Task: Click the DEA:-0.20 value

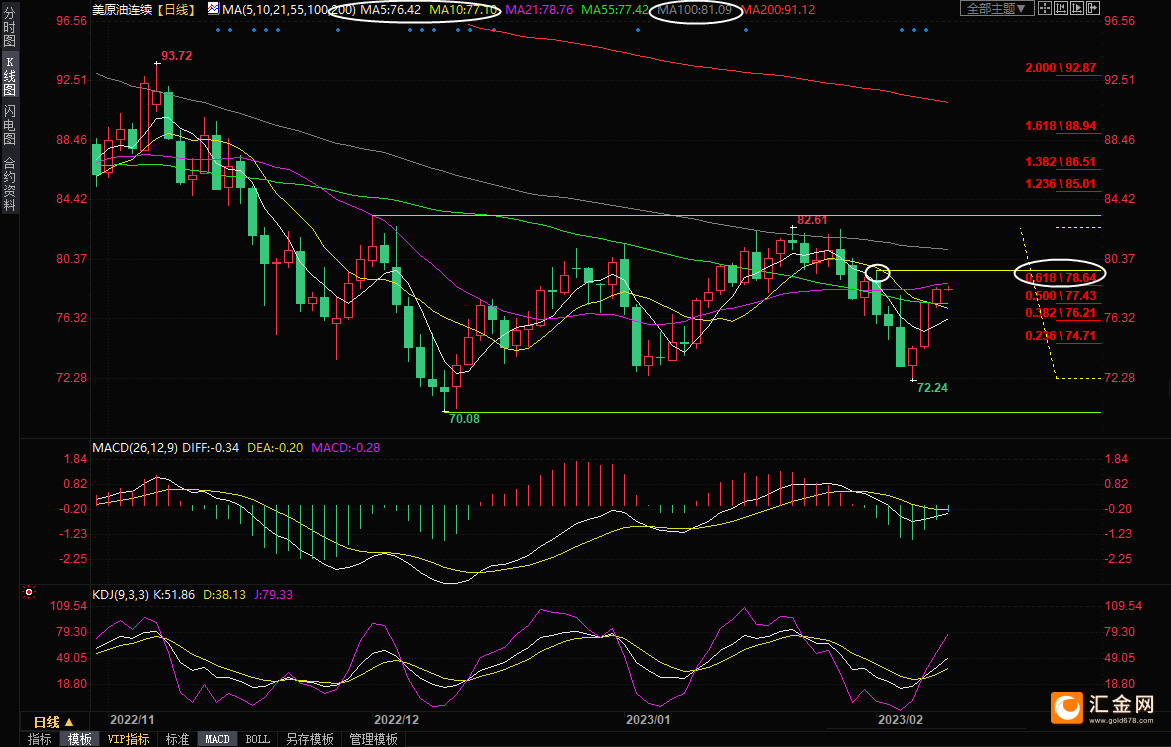Action: tap(275, 447)
